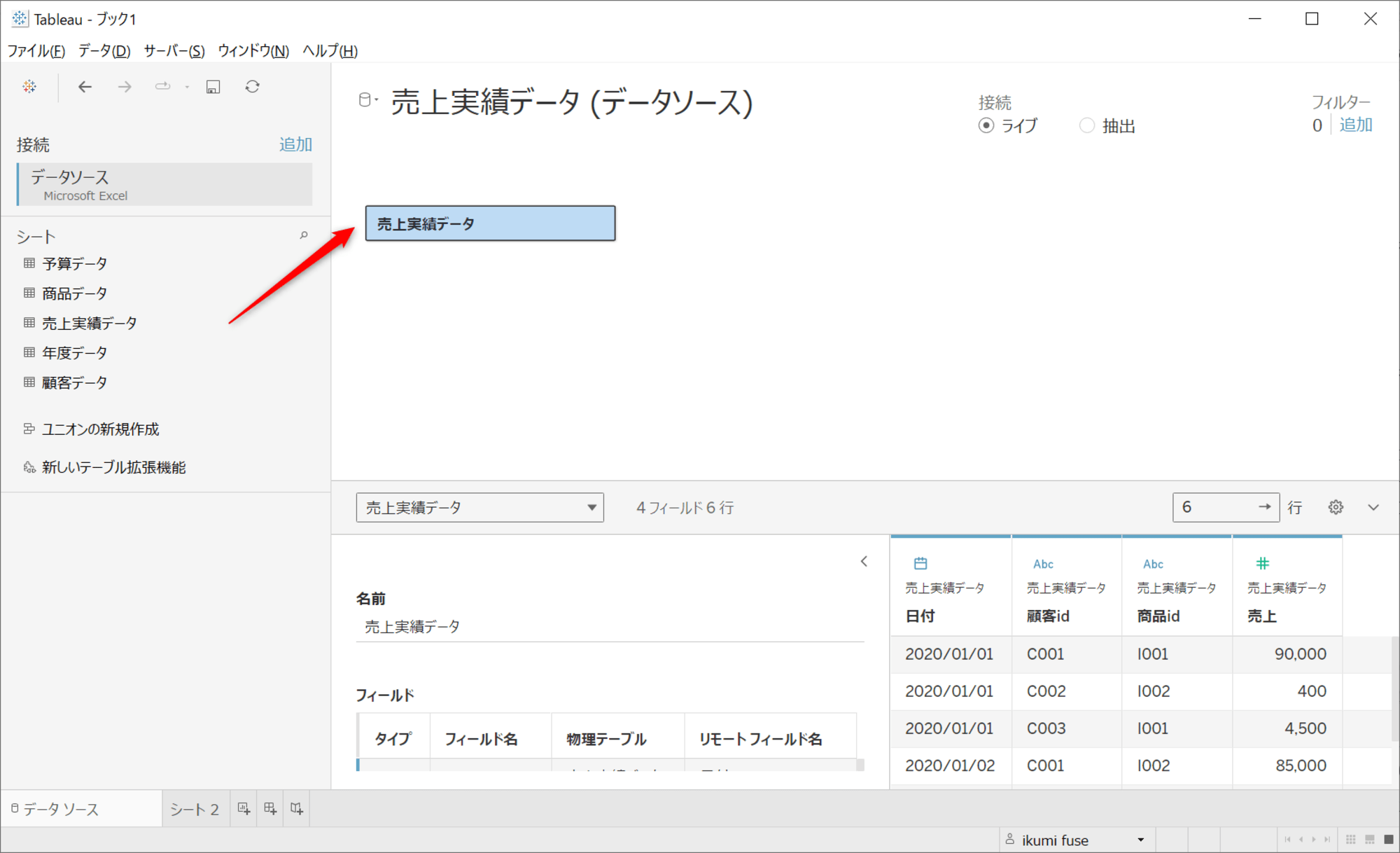This screenshot has width=1400, height=853.
Task: Click the show tabs icon in status bar
Action: pyautogui.click(x=1389, y=840)
